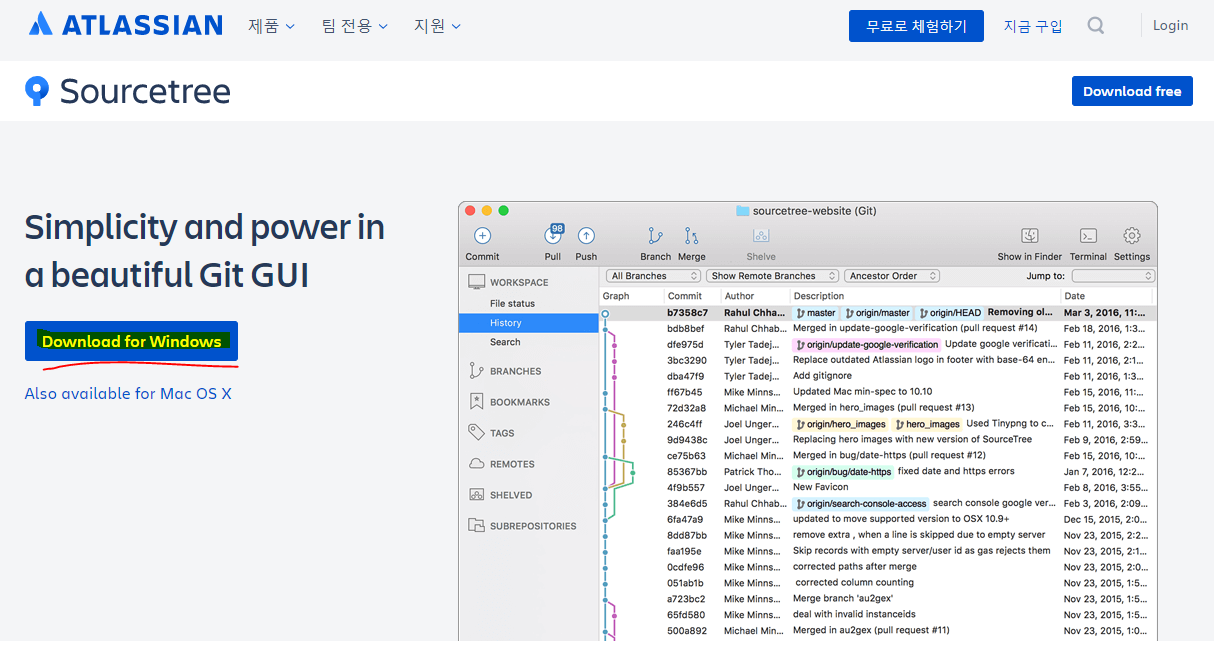Open the Settings gear icon

point(1132,236)
